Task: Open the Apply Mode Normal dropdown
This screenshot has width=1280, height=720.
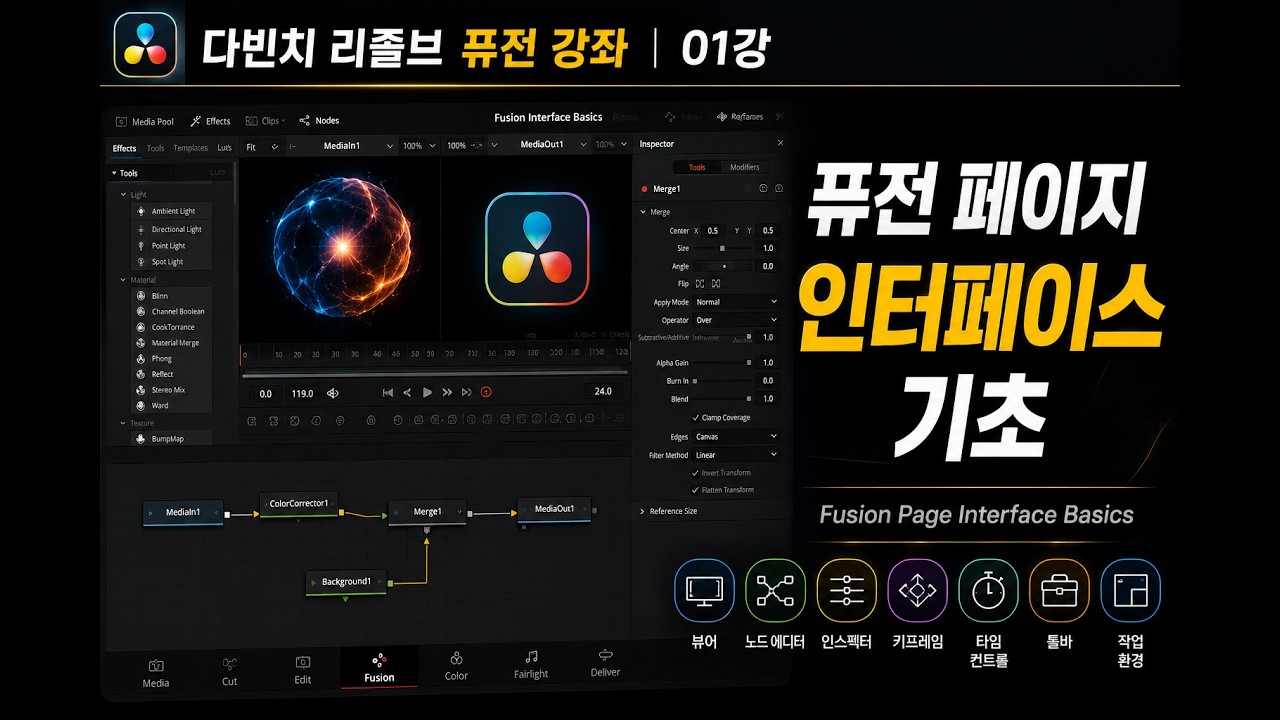Action: [x=736, y=302]
